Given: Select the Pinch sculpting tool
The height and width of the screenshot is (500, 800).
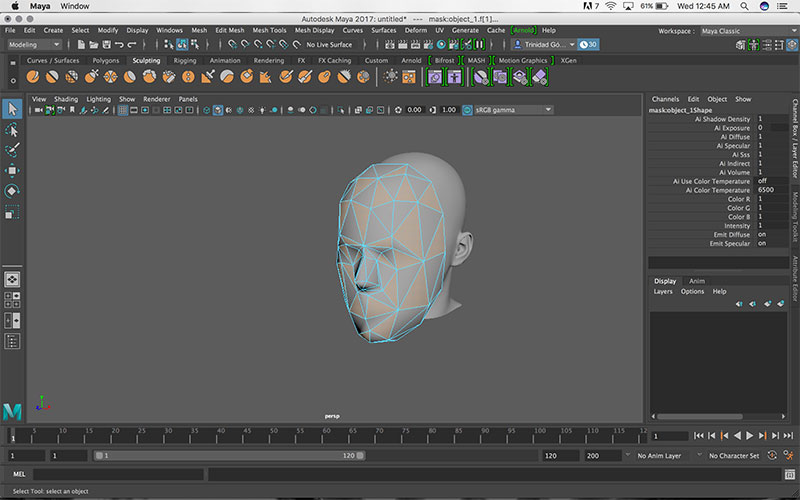Looking at the screenshot, I should tap(111, 77).
